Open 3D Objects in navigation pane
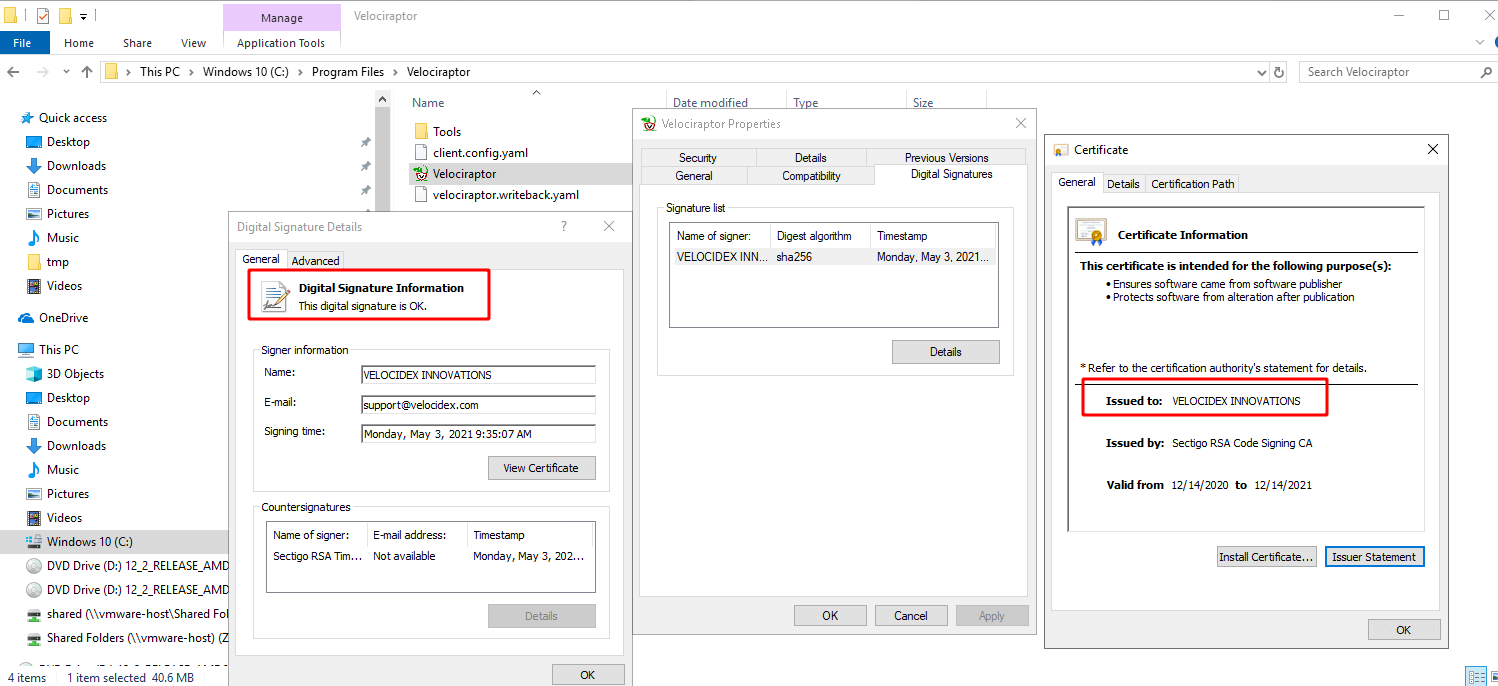The image size is (1498, 686). (x=75, y=374)
